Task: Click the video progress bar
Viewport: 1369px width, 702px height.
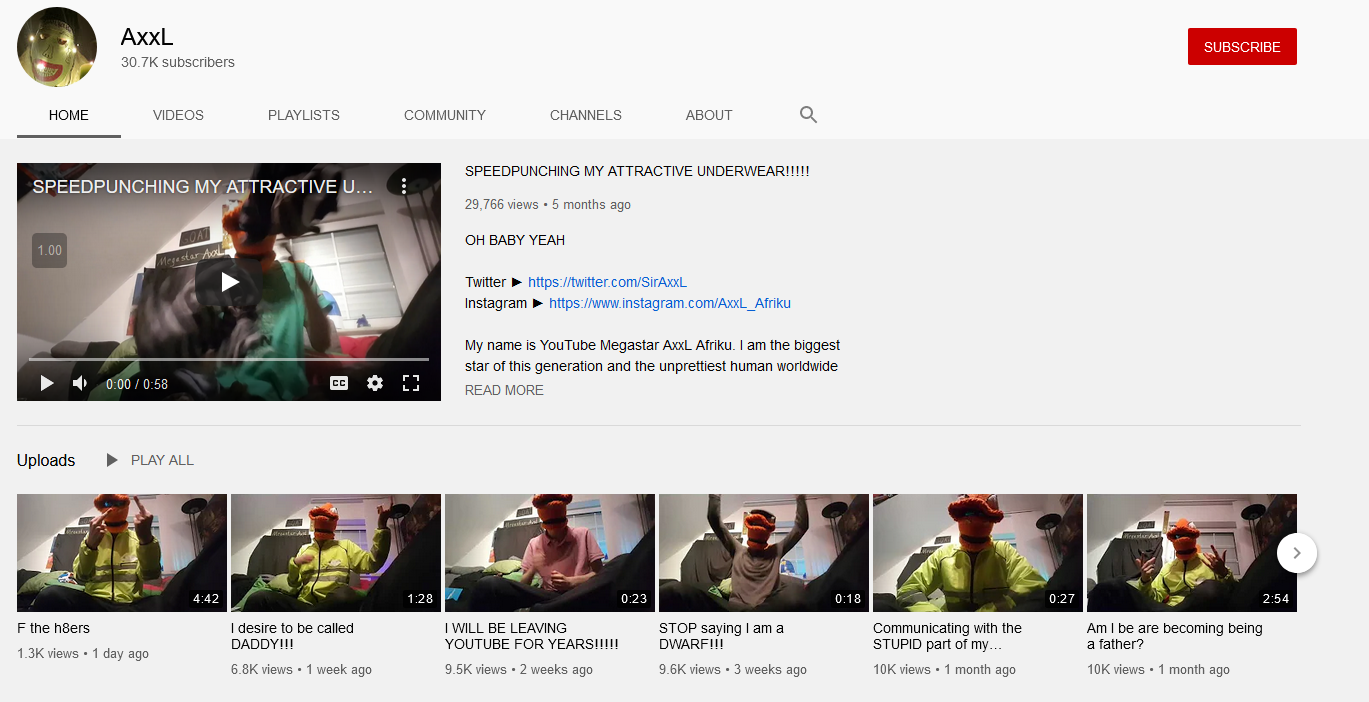Action: [x=229, y=358]
